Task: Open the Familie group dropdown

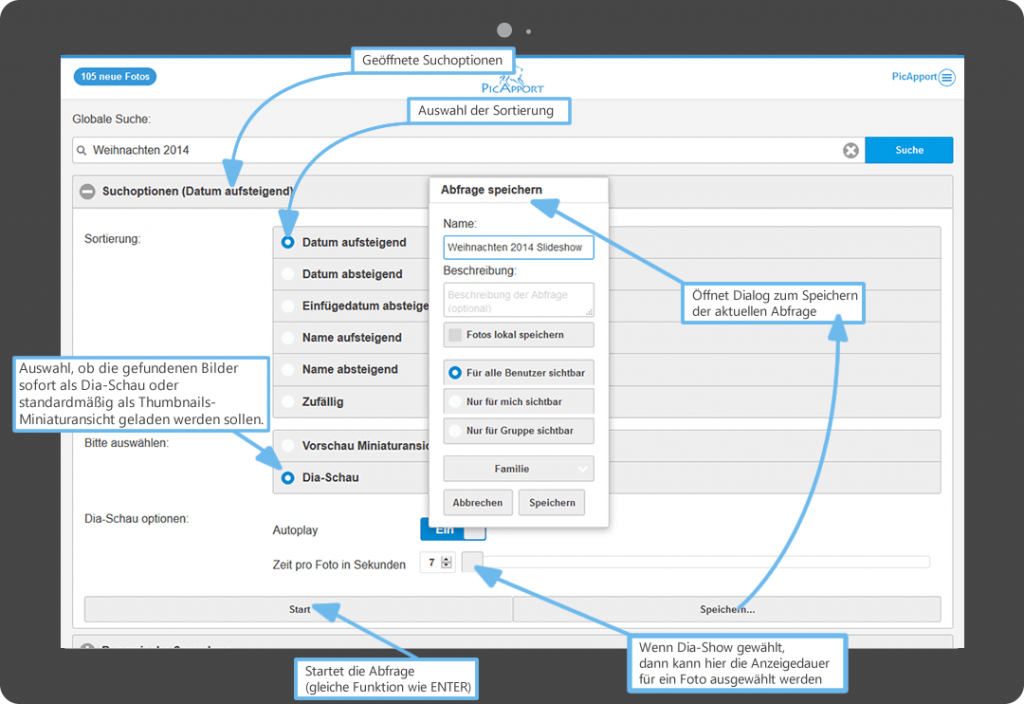Action: (518, 468)
